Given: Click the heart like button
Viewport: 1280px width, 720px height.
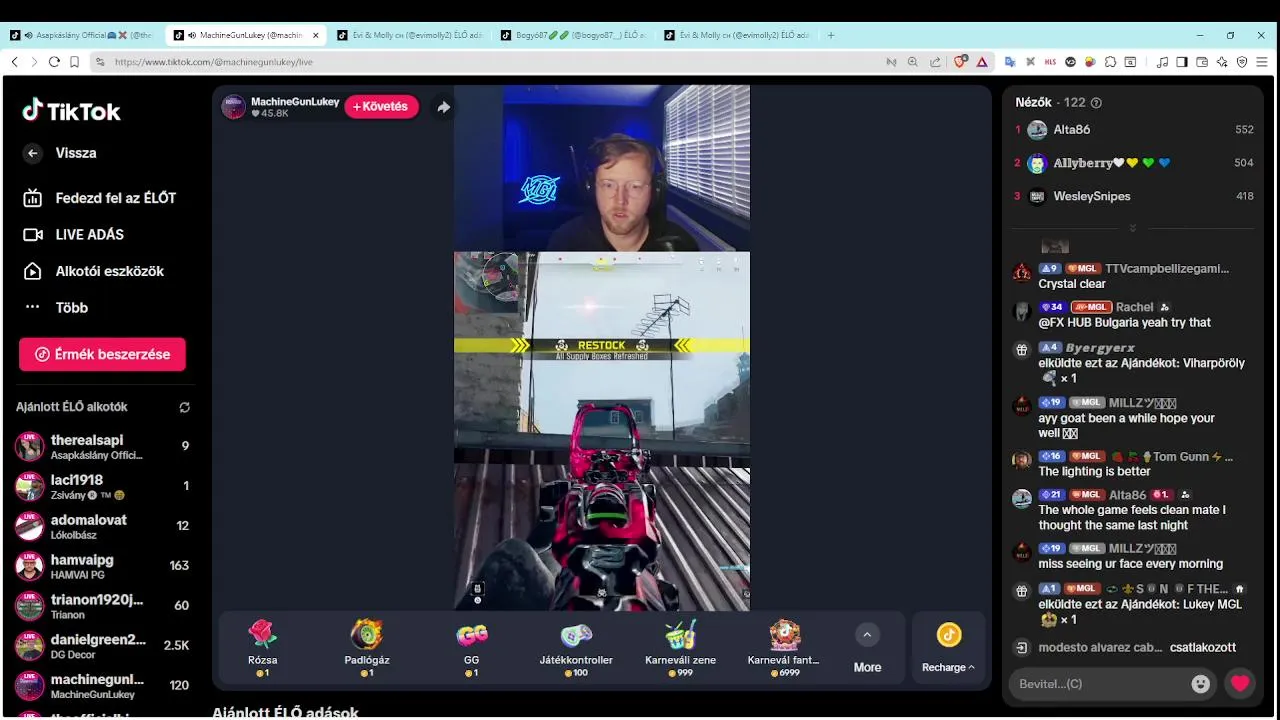Looking at the screenshot, I should coord(1240,684).
